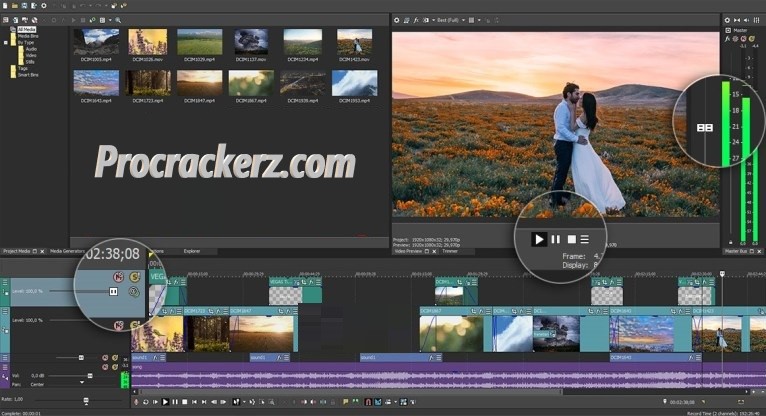Collapse the By Type tree node
The image size is (766, 416).
coord(6,42)
